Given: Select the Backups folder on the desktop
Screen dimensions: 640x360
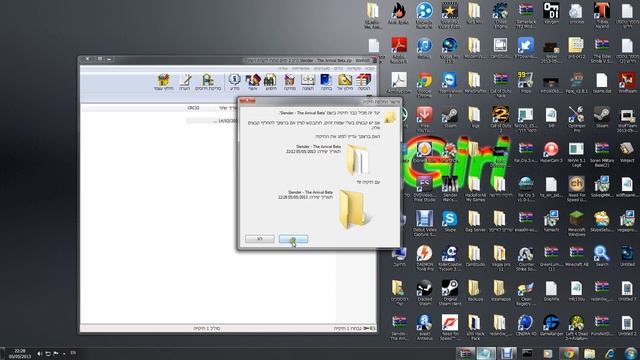Looking at the screenshot, I should click(475, 291).
